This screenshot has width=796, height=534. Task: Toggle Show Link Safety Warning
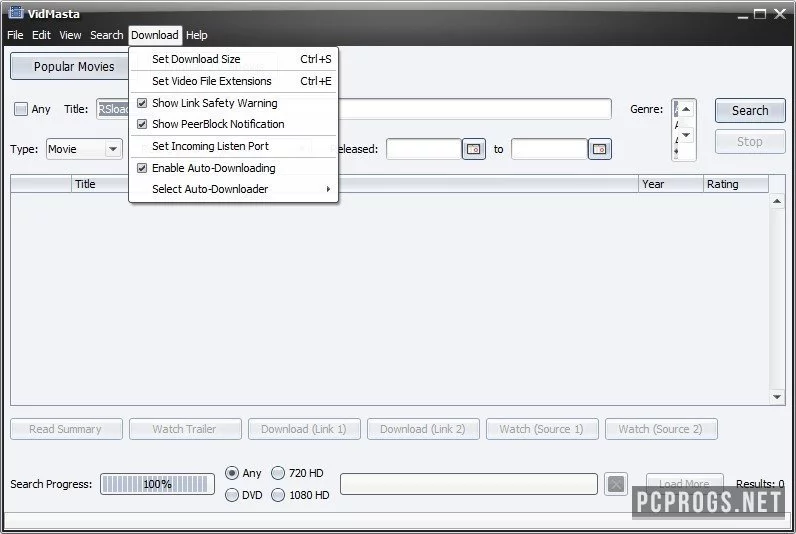click(234, 103)
